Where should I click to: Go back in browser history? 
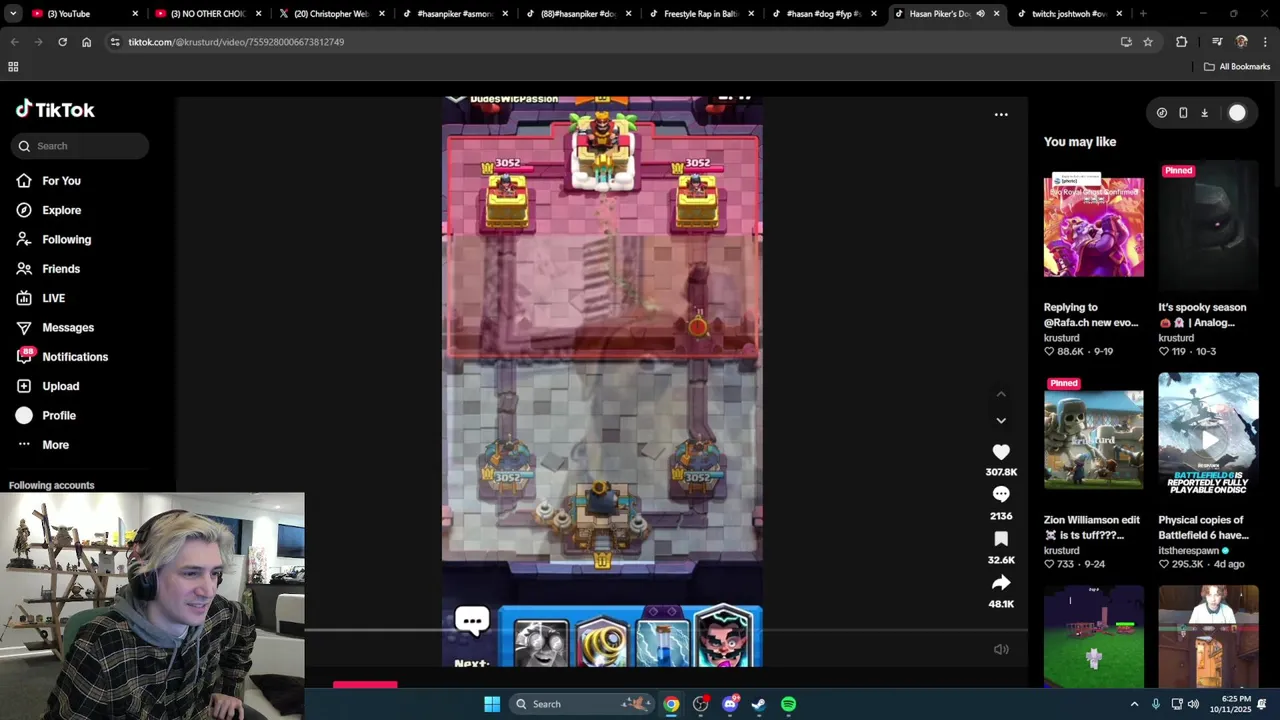tap(14, 42)
